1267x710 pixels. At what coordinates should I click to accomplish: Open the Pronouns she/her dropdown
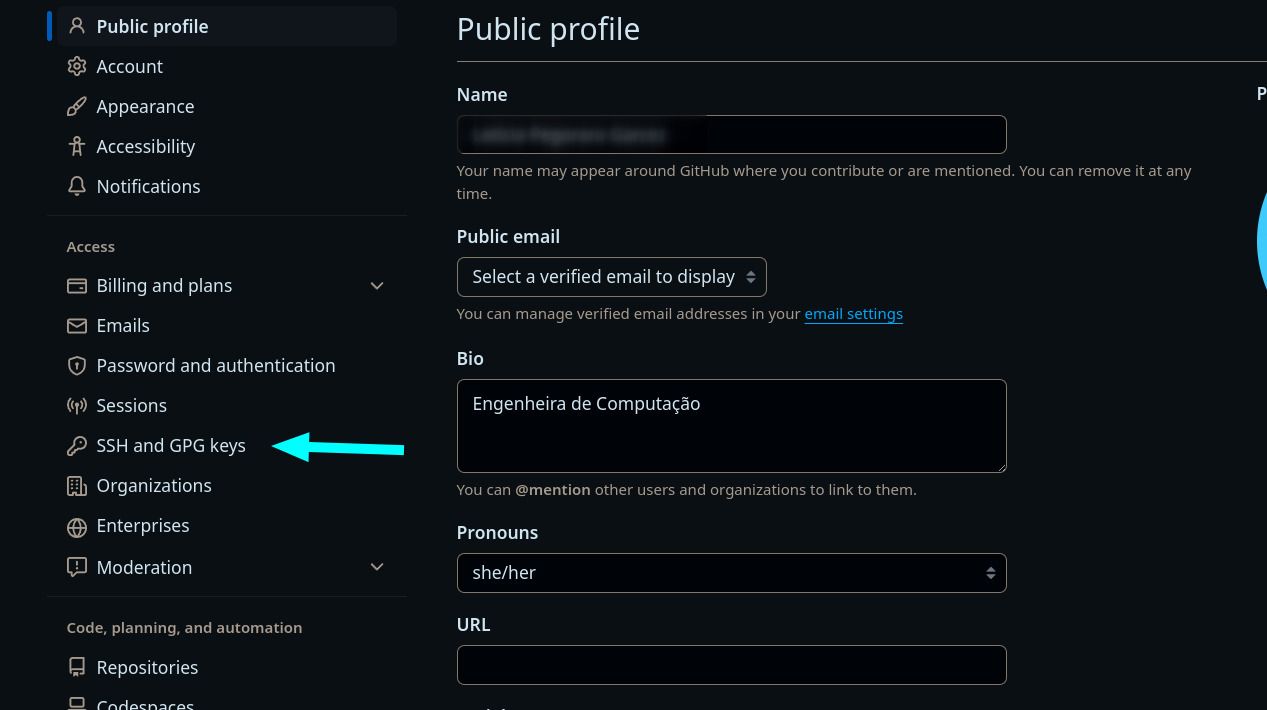pyautogui.click(x=731, y=573)
